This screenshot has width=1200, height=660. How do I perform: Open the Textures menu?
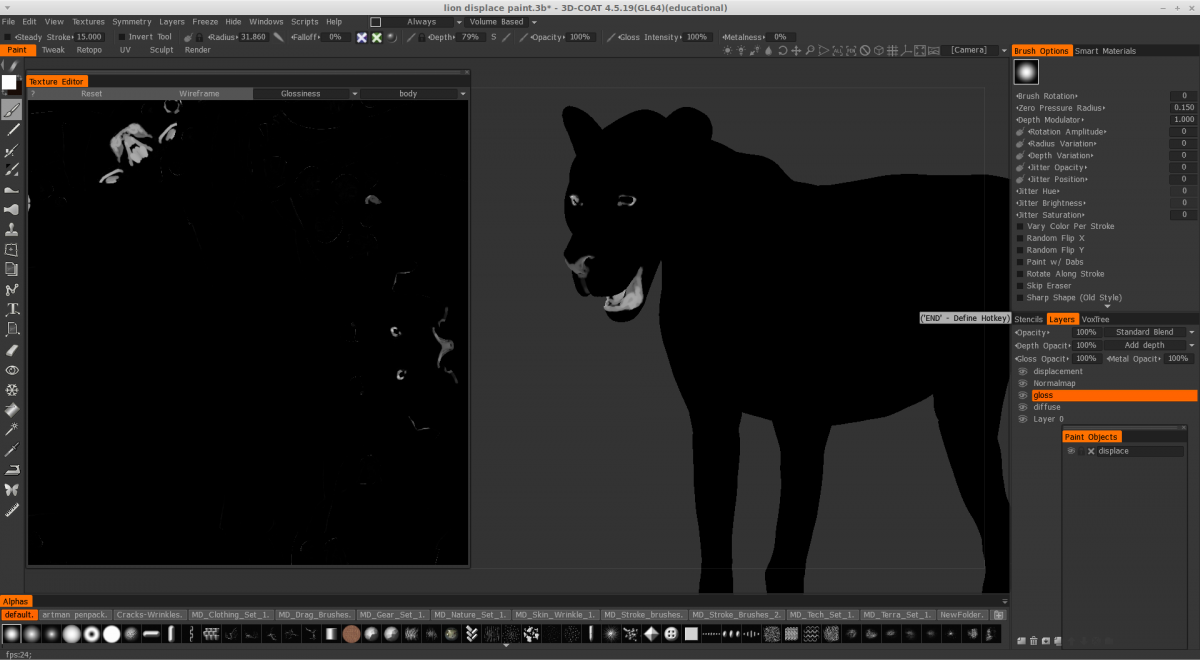(x=88, y=21)
